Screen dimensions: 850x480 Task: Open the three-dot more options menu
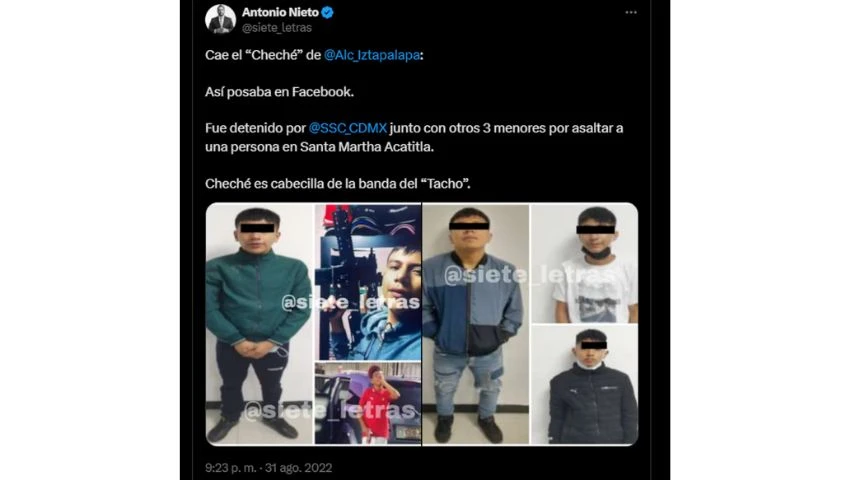pos(630,12)
